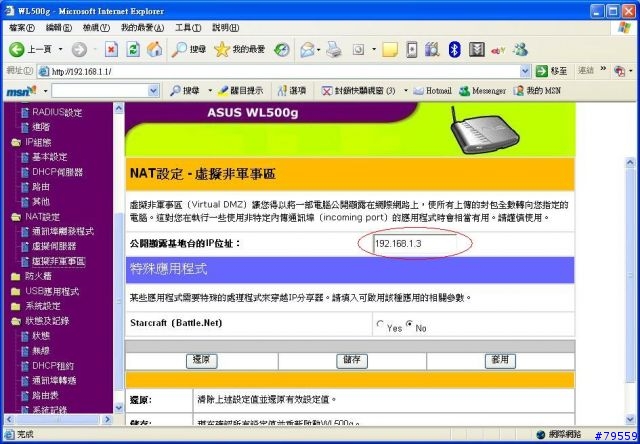Screen dimensions: 640x444
Task: Open 我的 MSN from toolbar
Action: point(537,91)
